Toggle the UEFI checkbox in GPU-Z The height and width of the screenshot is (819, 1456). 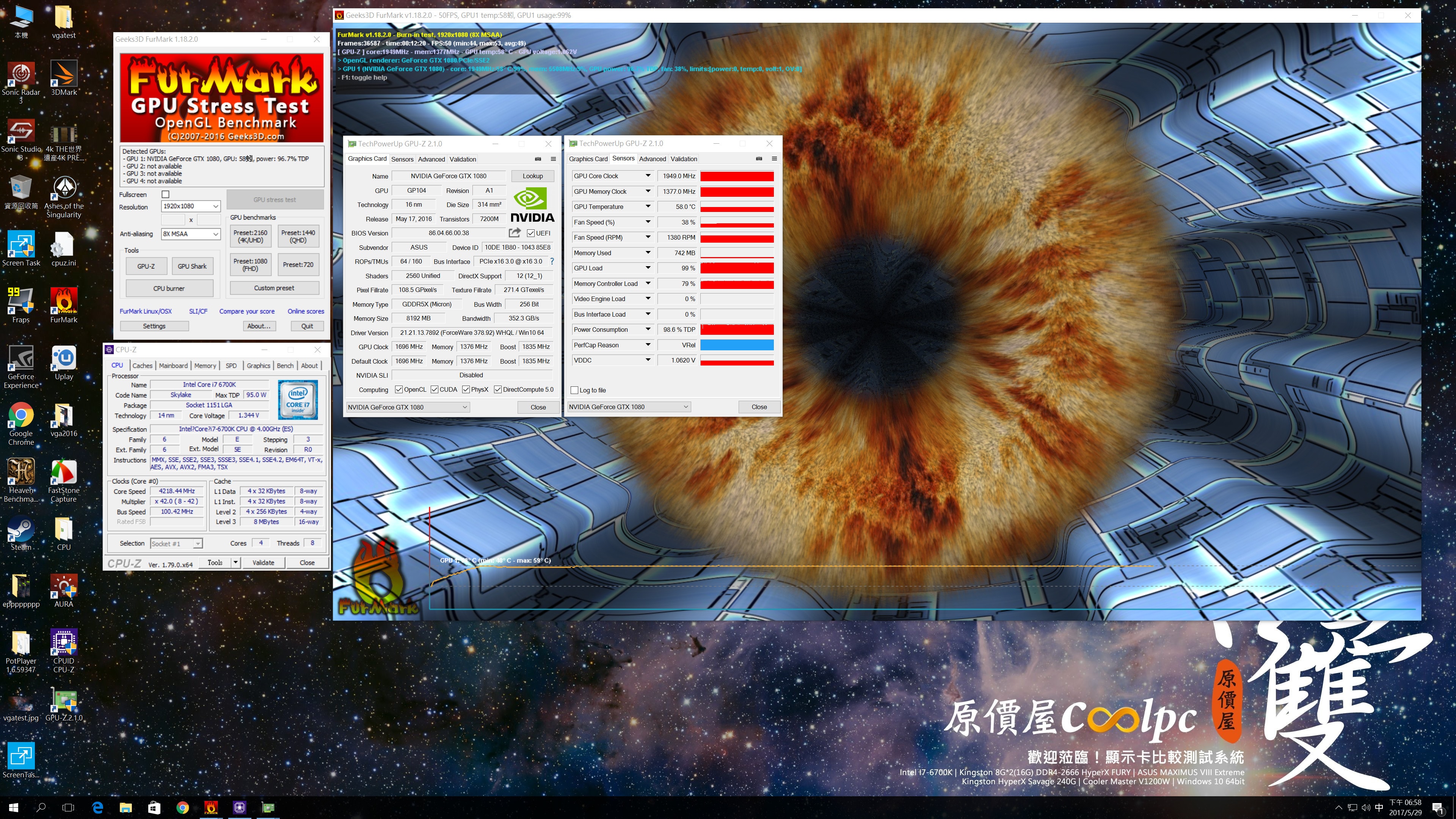click(531, 233)
